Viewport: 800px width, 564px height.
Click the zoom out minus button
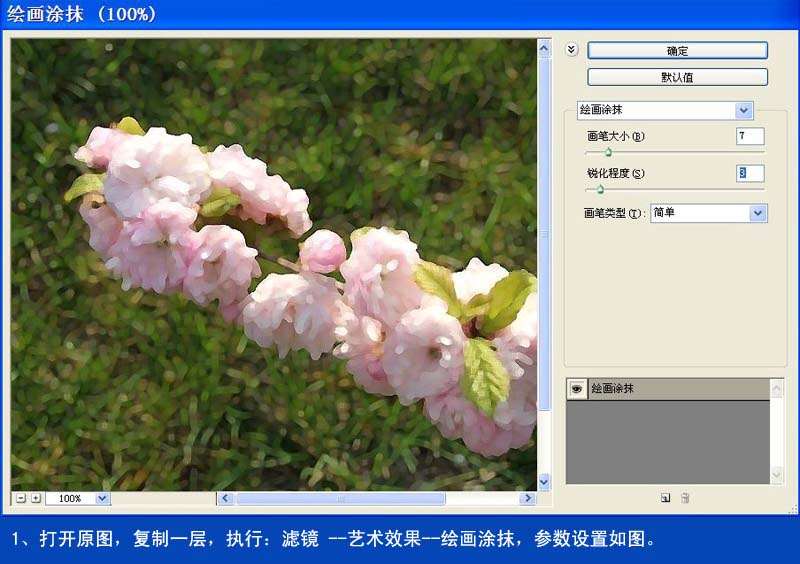point(21,498)
